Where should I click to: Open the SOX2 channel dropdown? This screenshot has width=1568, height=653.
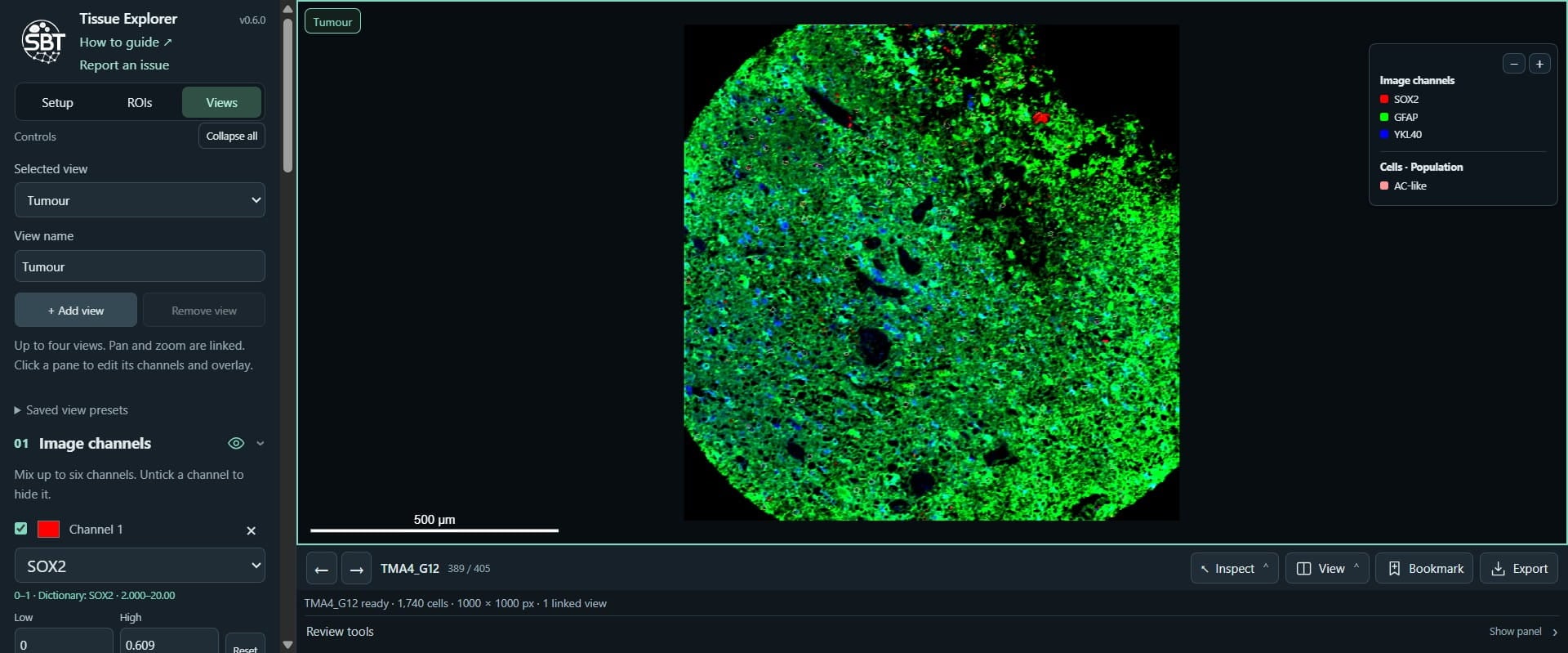(140, 566)
